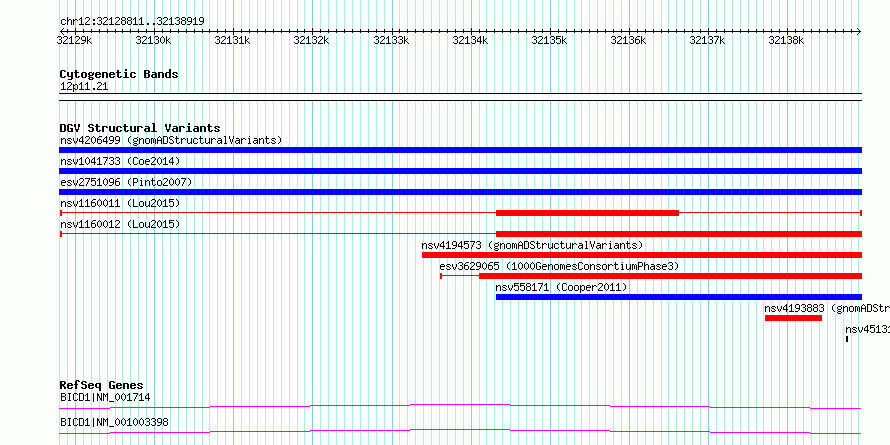Open gene label BICD1|NM_001714
Screen dimensions: 890x445
click(x=105, y=397)
